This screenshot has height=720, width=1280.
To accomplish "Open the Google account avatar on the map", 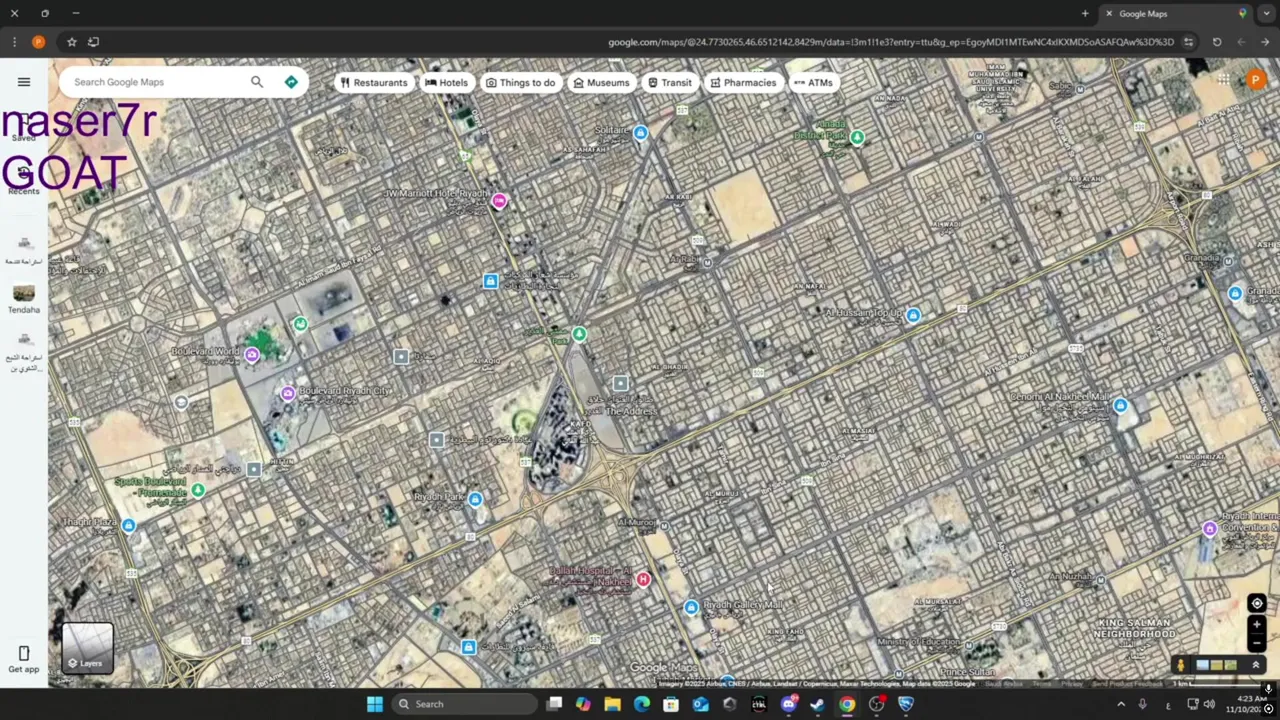I will click(x=1256, y=80).
